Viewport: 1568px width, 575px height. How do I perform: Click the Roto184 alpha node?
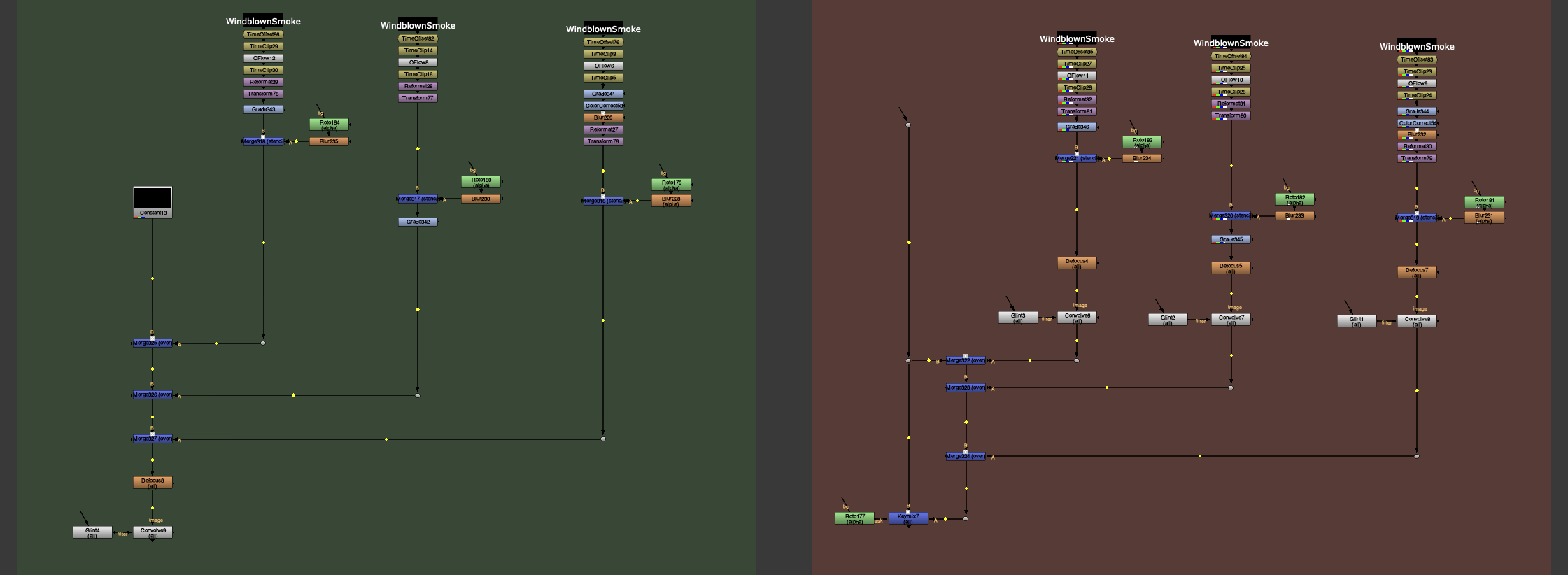(x=329, y=125)
